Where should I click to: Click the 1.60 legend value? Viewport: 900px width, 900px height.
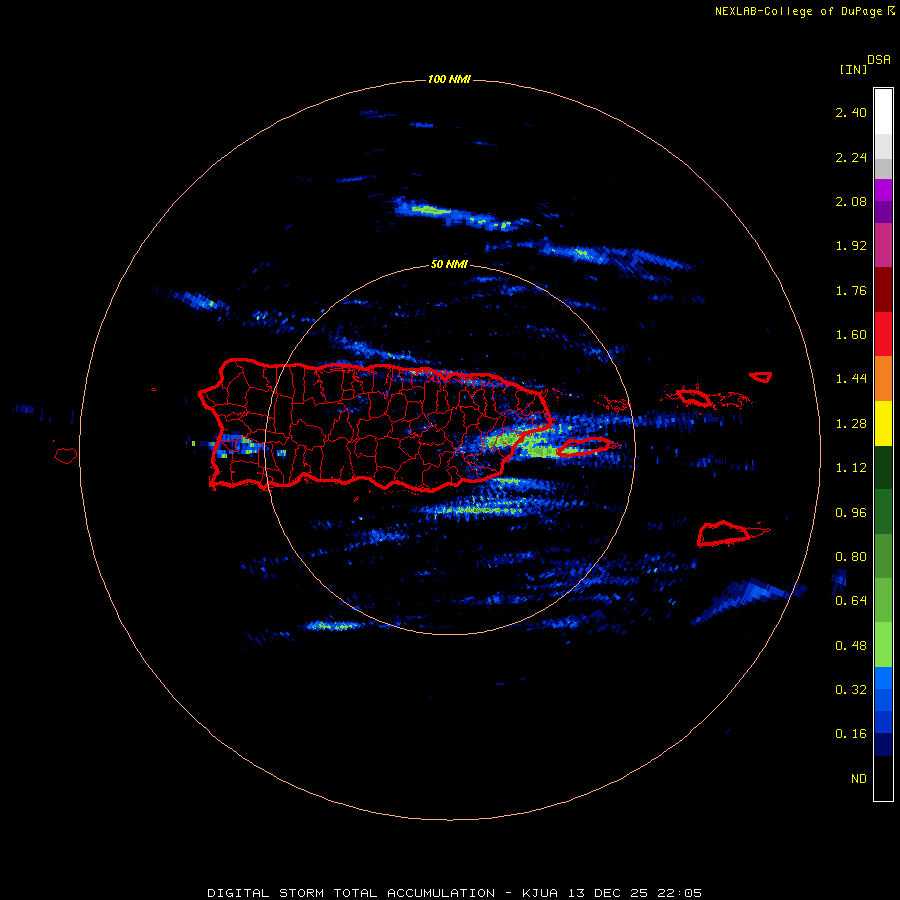[851, 335]
